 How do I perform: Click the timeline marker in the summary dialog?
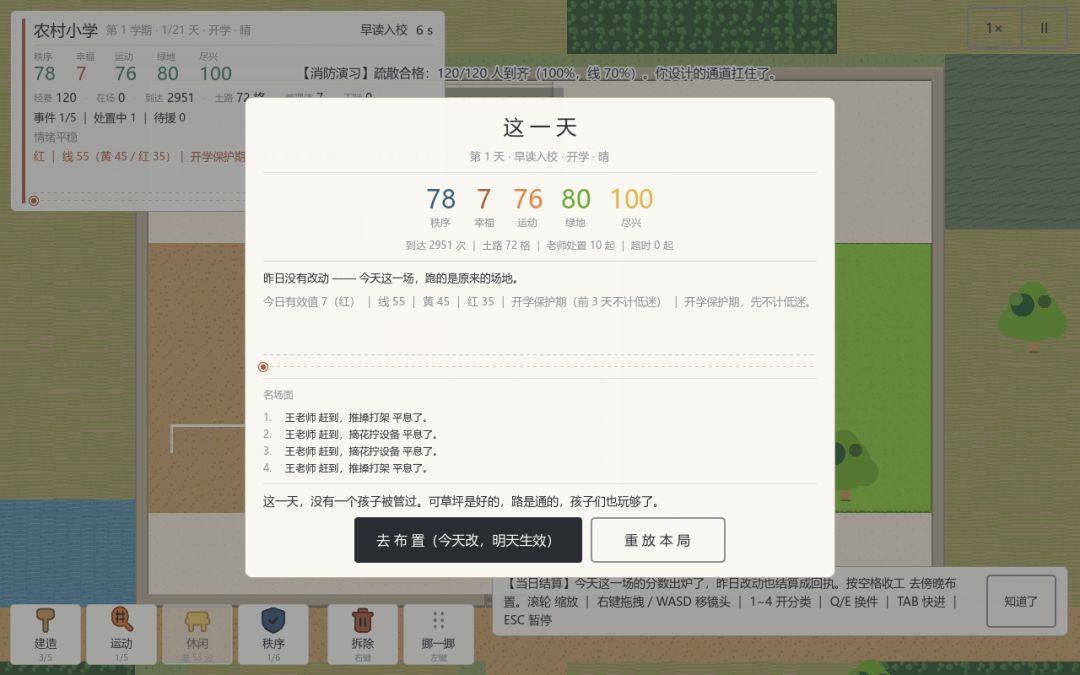(x=263, y=367)
